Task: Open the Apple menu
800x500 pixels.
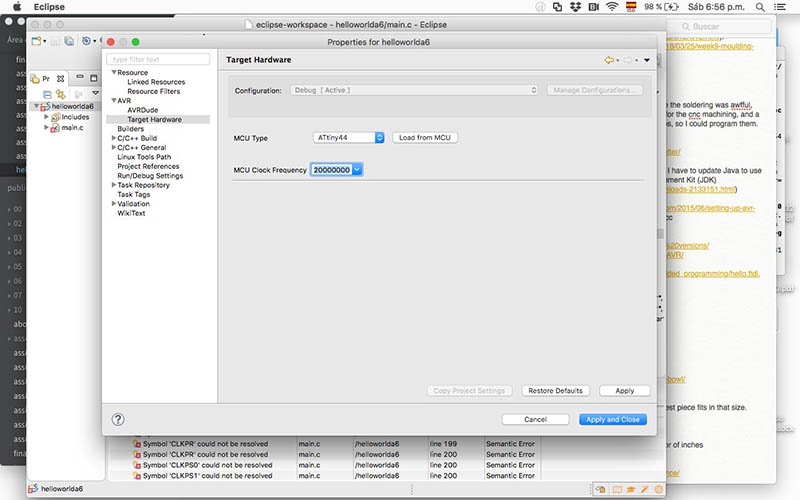Action: (x=17, y=7)
